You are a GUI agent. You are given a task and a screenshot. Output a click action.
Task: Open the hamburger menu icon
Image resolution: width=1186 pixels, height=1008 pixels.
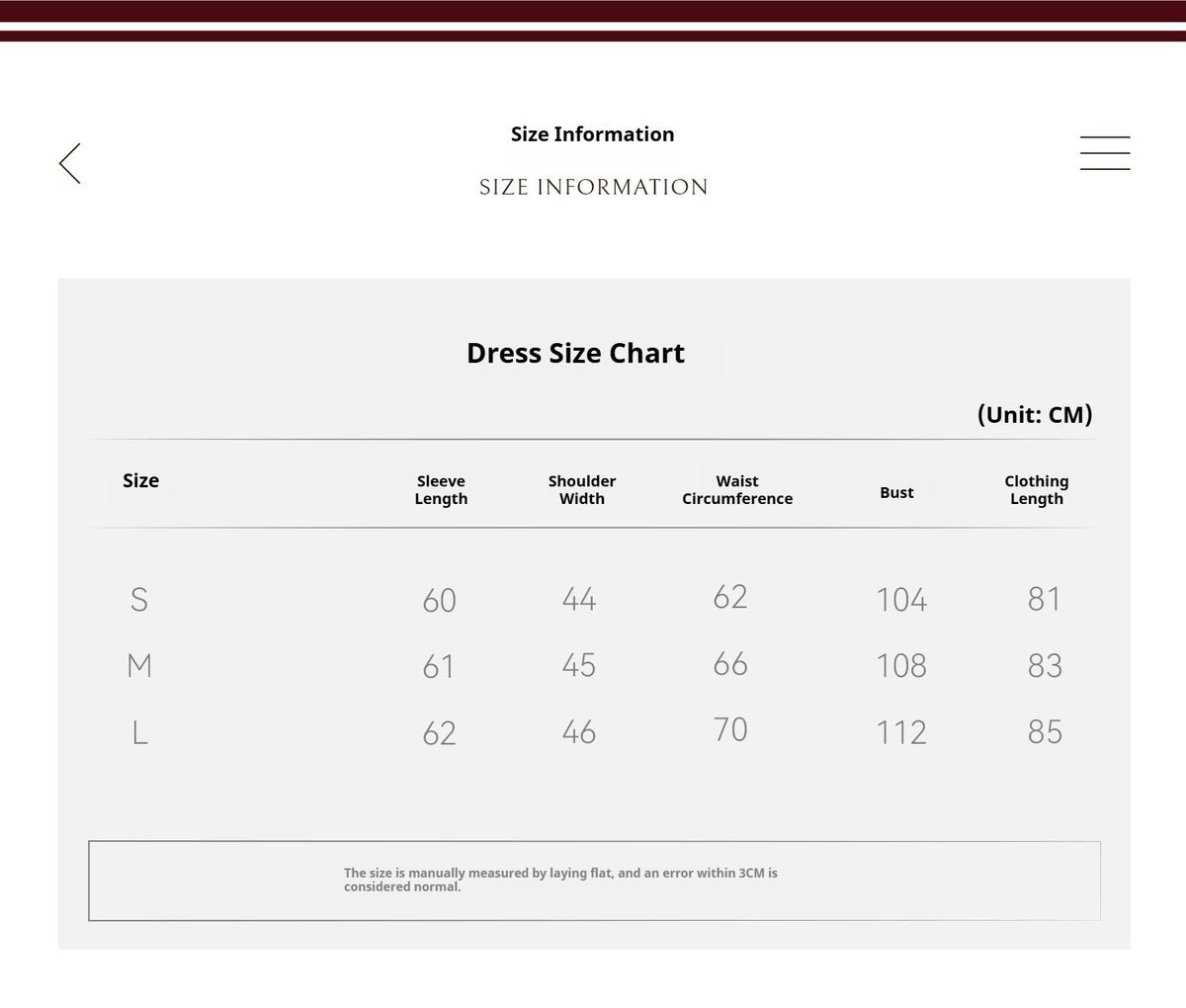1105,153
